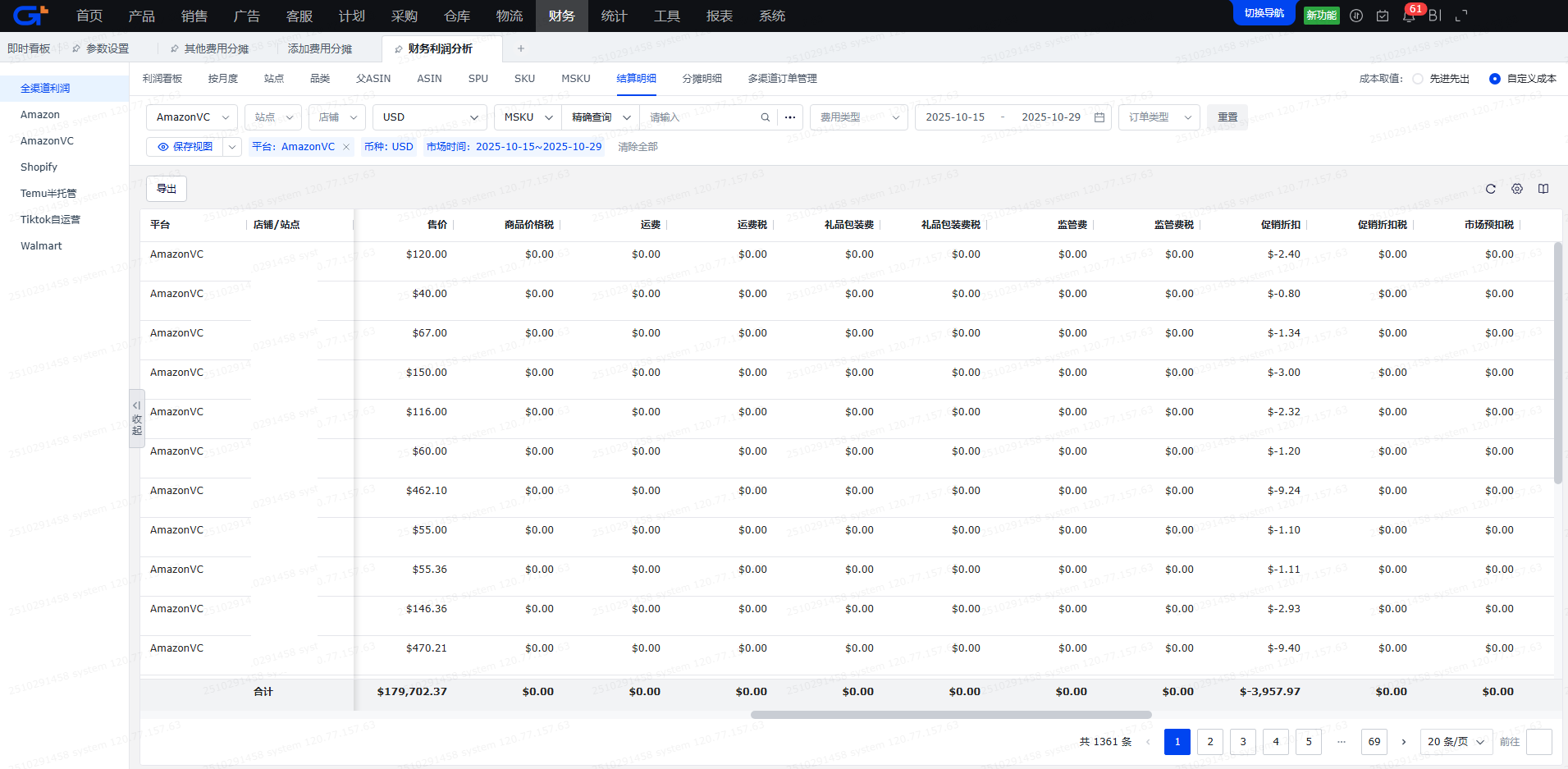The width and height of the screenshot is (1568, 769).
Task: Open the USD currency dropdown
Action: (429, 117)
